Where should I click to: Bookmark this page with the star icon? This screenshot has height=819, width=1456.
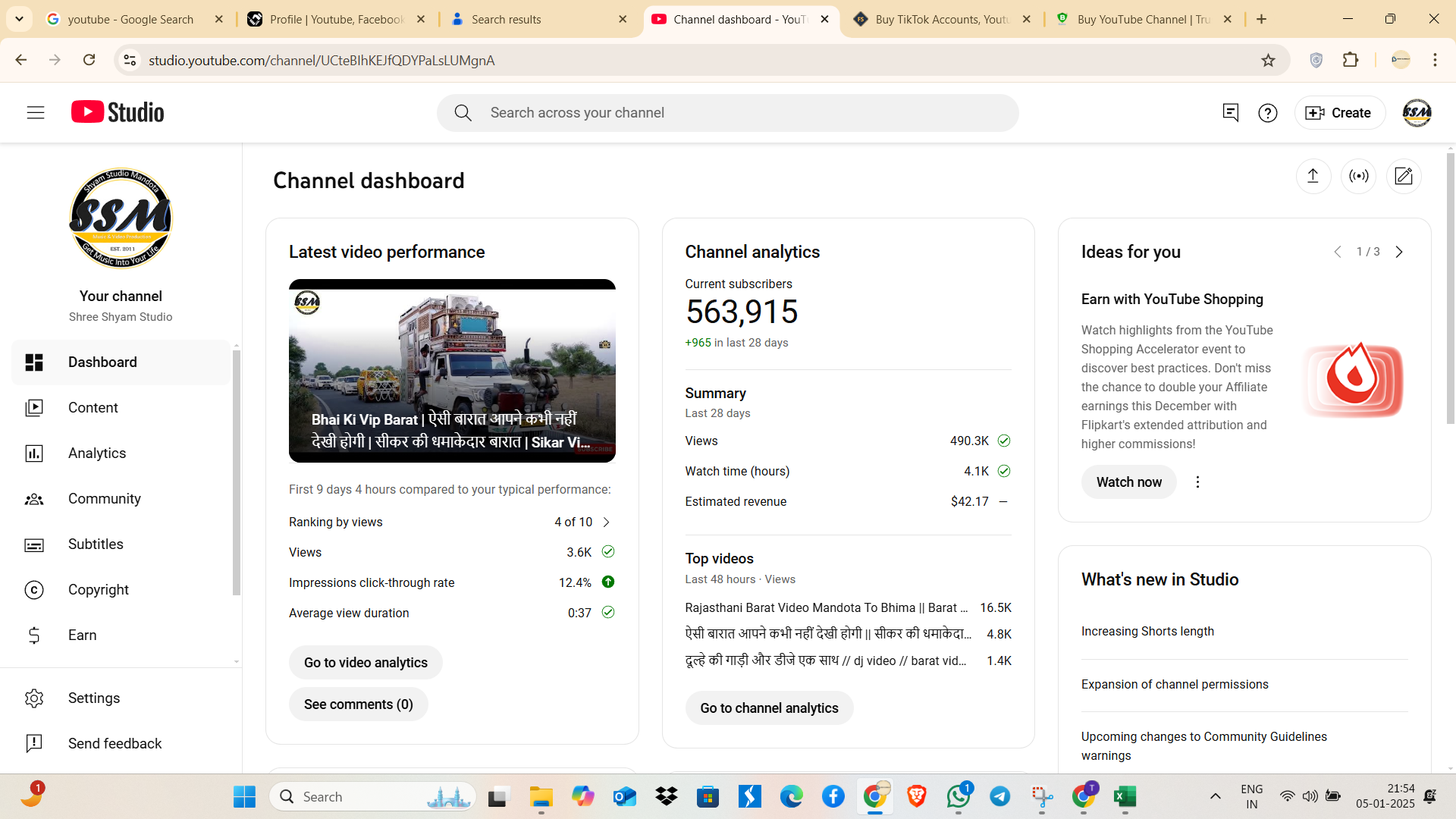click(1268, 61)
